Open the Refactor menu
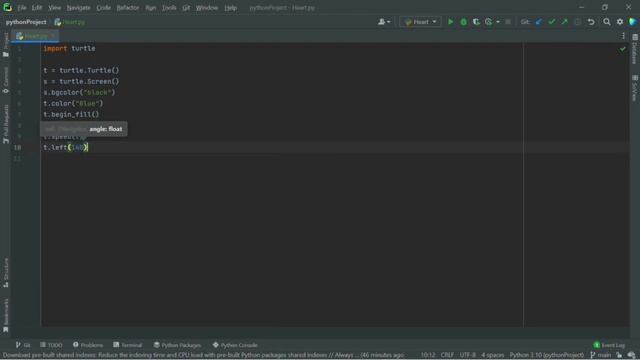 (128, 7)
